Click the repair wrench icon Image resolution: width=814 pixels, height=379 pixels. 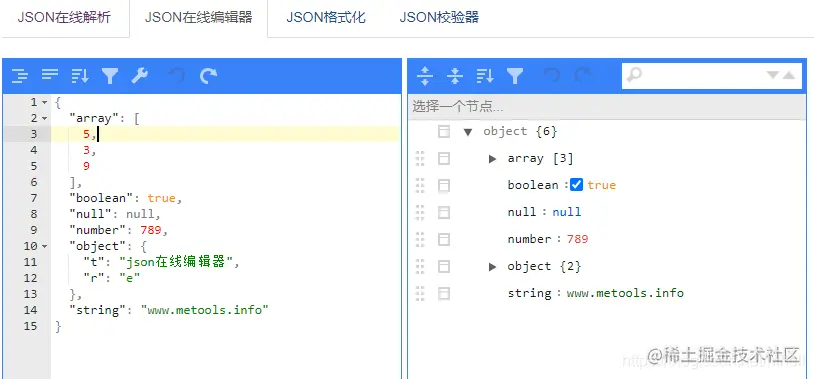(140, 76)
